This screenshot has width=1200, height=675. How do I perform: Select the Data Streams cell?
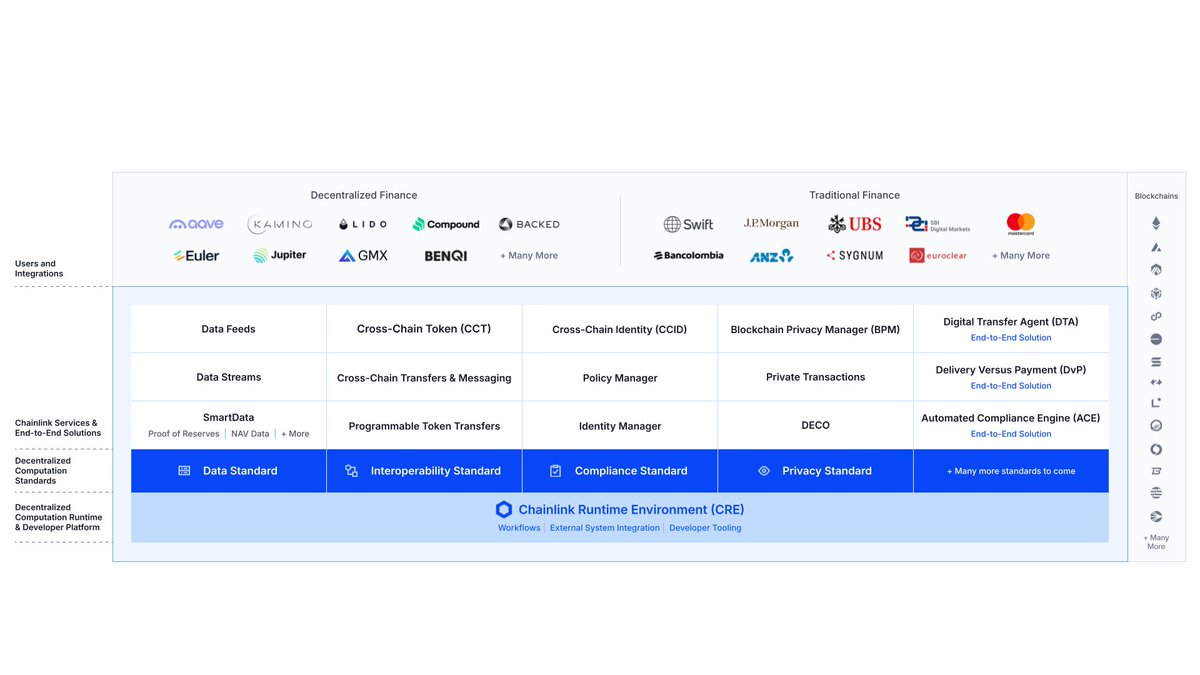[228, 377]
